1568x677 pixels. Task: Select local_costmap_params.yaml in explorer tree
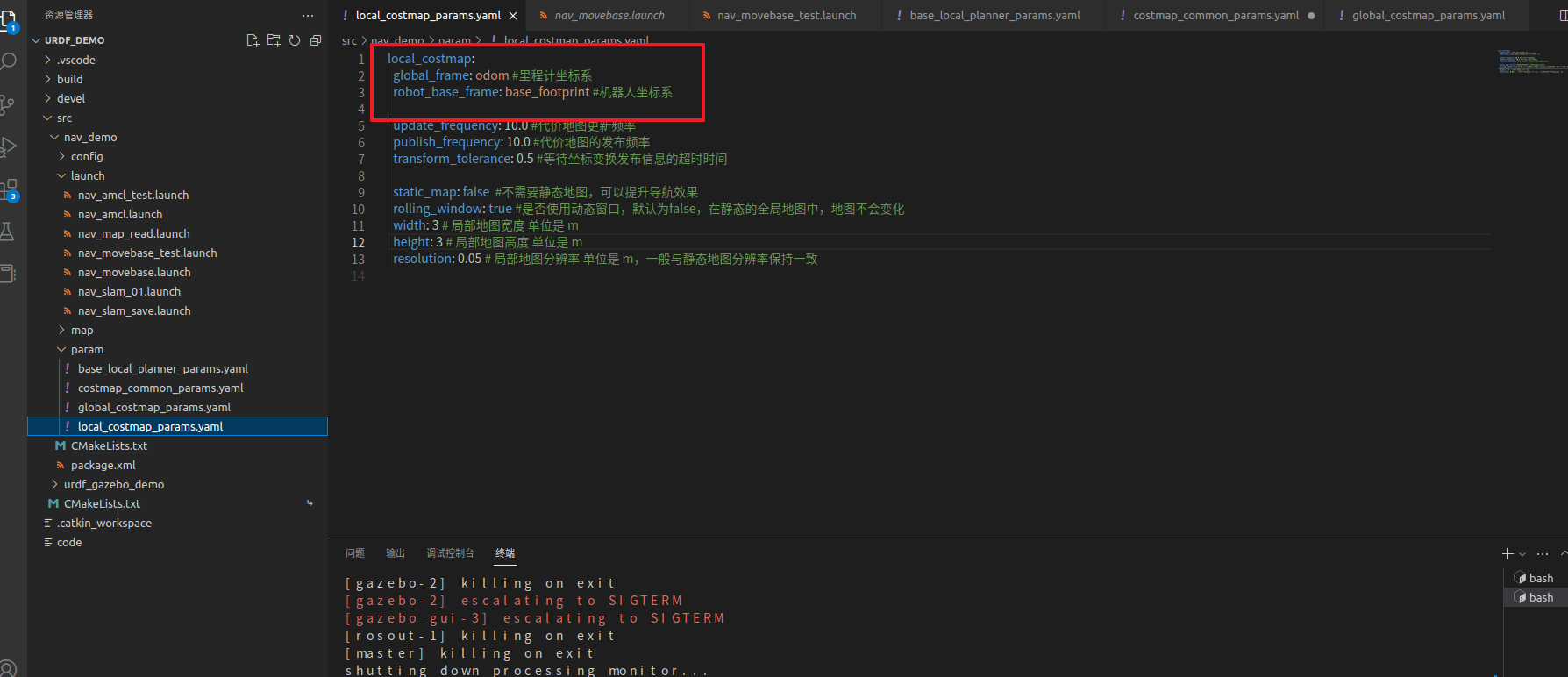177,426
